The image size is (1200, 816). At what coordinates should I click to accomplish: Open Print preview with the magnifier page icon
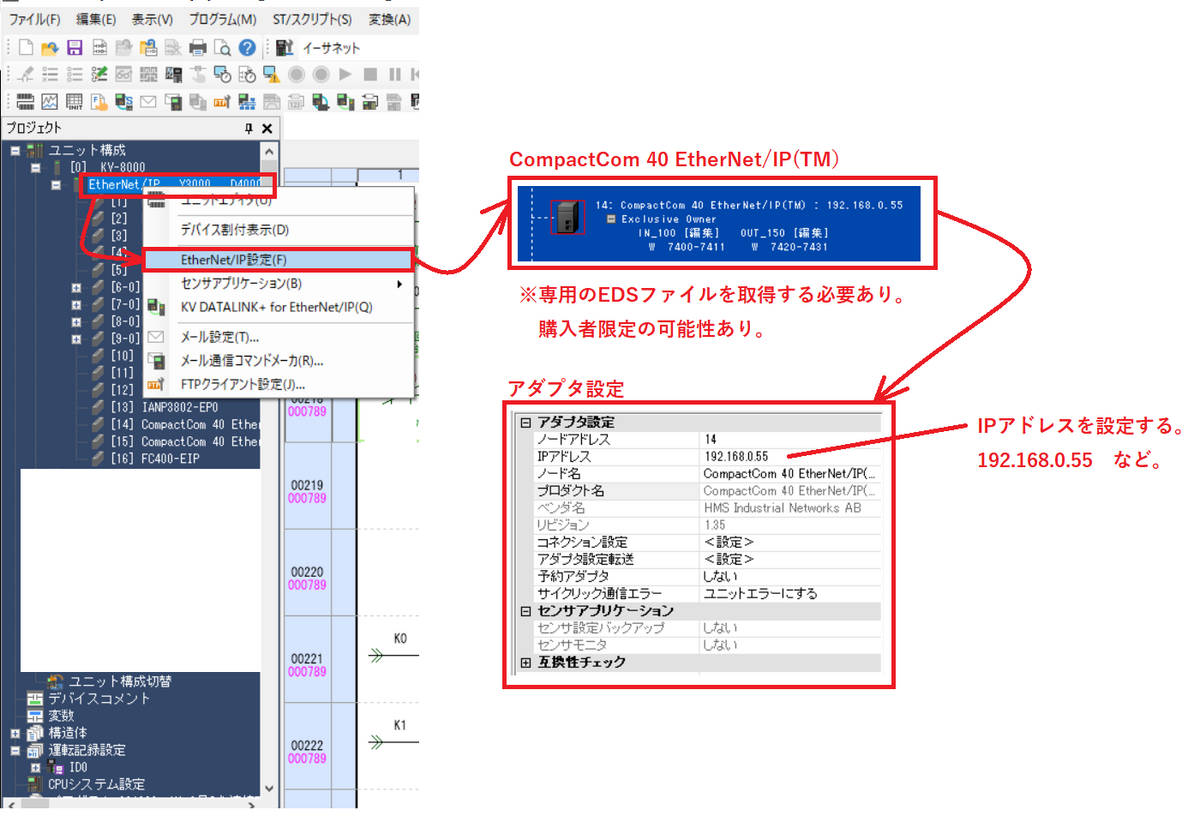point(222,47)
